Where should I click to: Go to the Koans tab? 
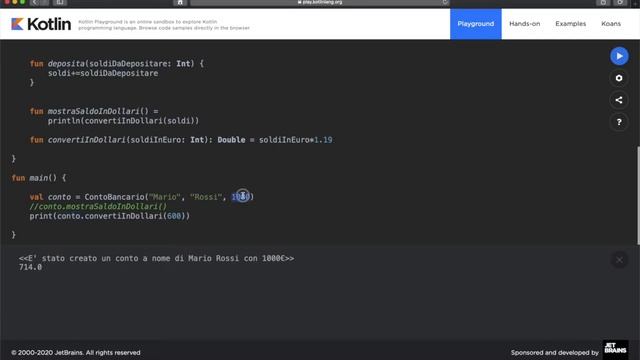611,24
